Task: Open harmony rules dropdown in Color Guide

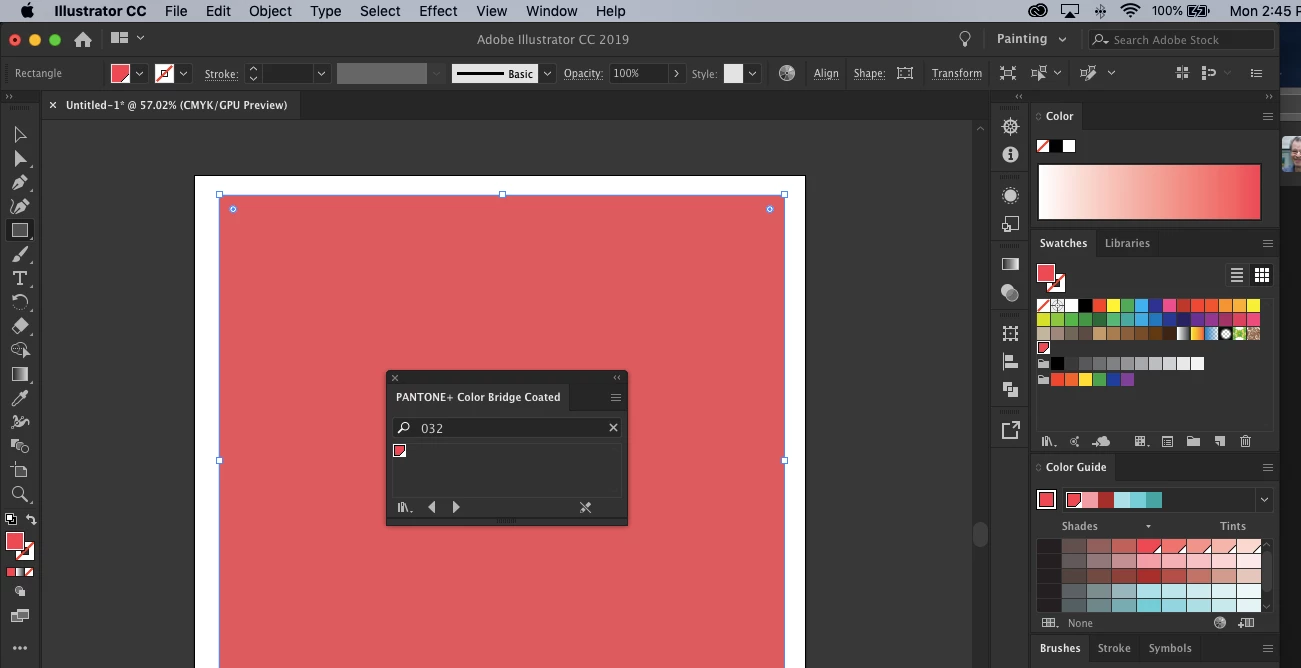Action: pos(1264,500)
